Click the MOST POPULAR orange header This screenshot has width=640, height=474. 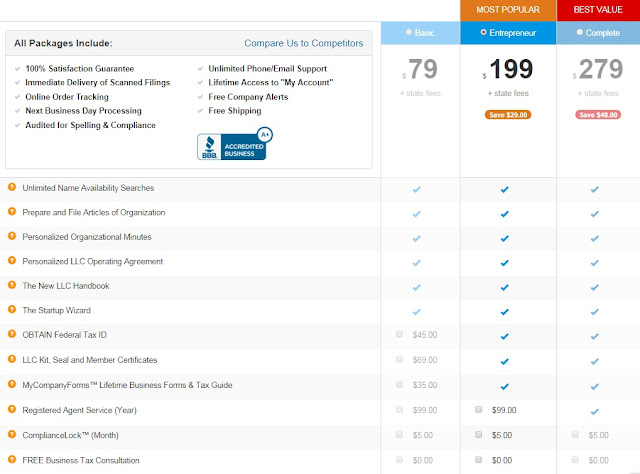tap(507, 9)
